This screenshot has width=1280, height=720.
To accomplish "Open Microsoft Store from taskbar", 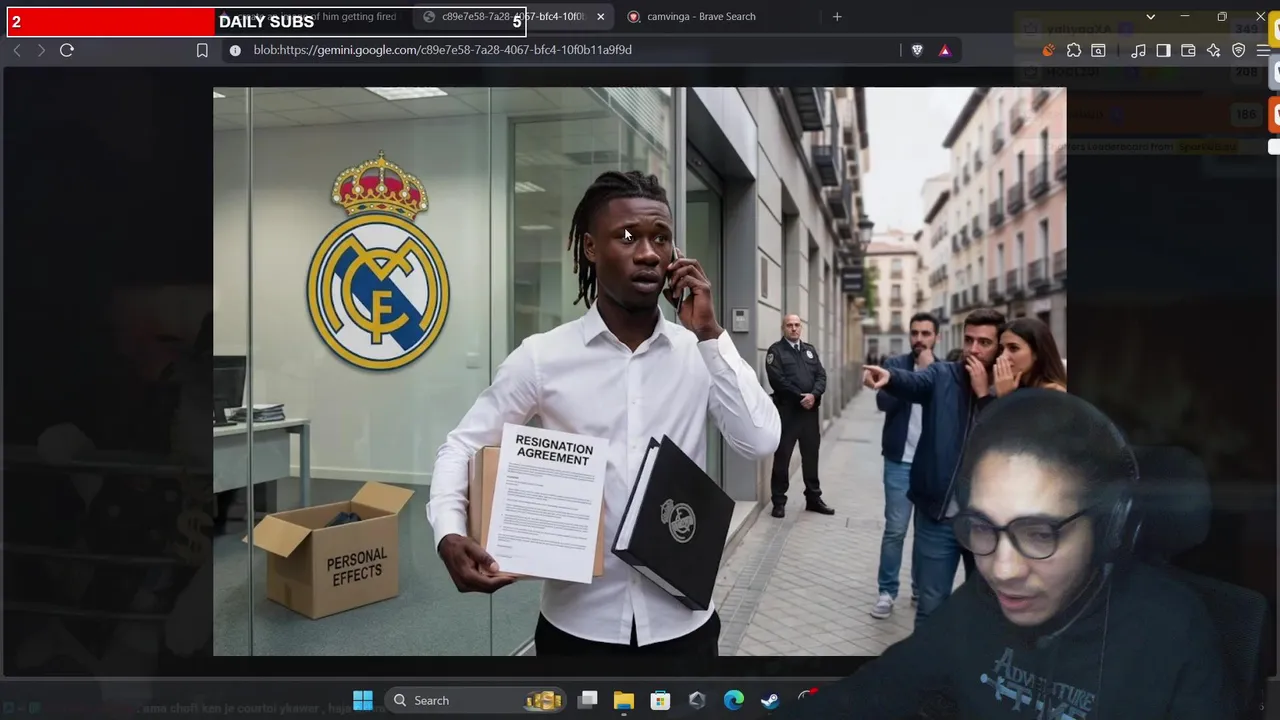I will pos(660,700).
